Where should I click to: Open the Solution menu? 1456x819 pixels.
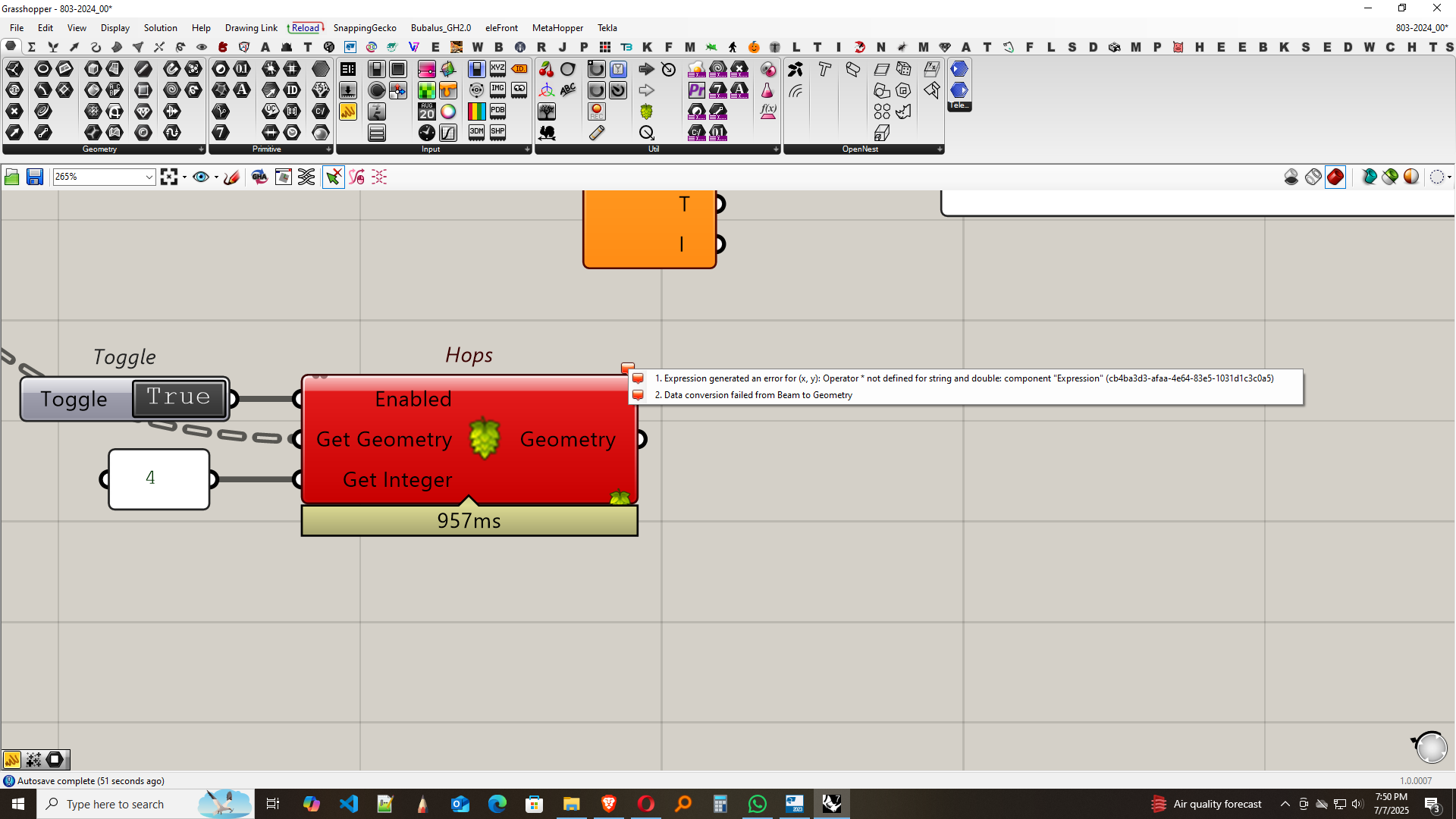click(x=160, y=27)
